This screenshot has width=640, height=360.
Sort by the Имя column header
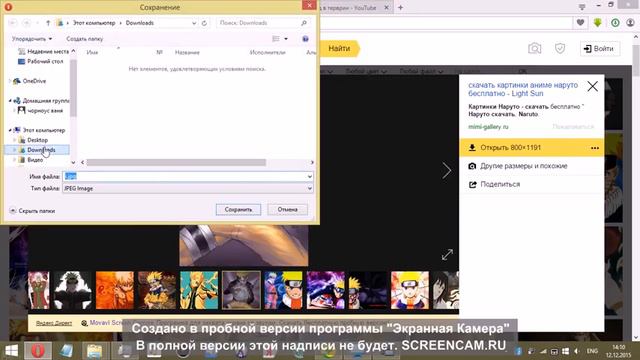click(92, 52)
